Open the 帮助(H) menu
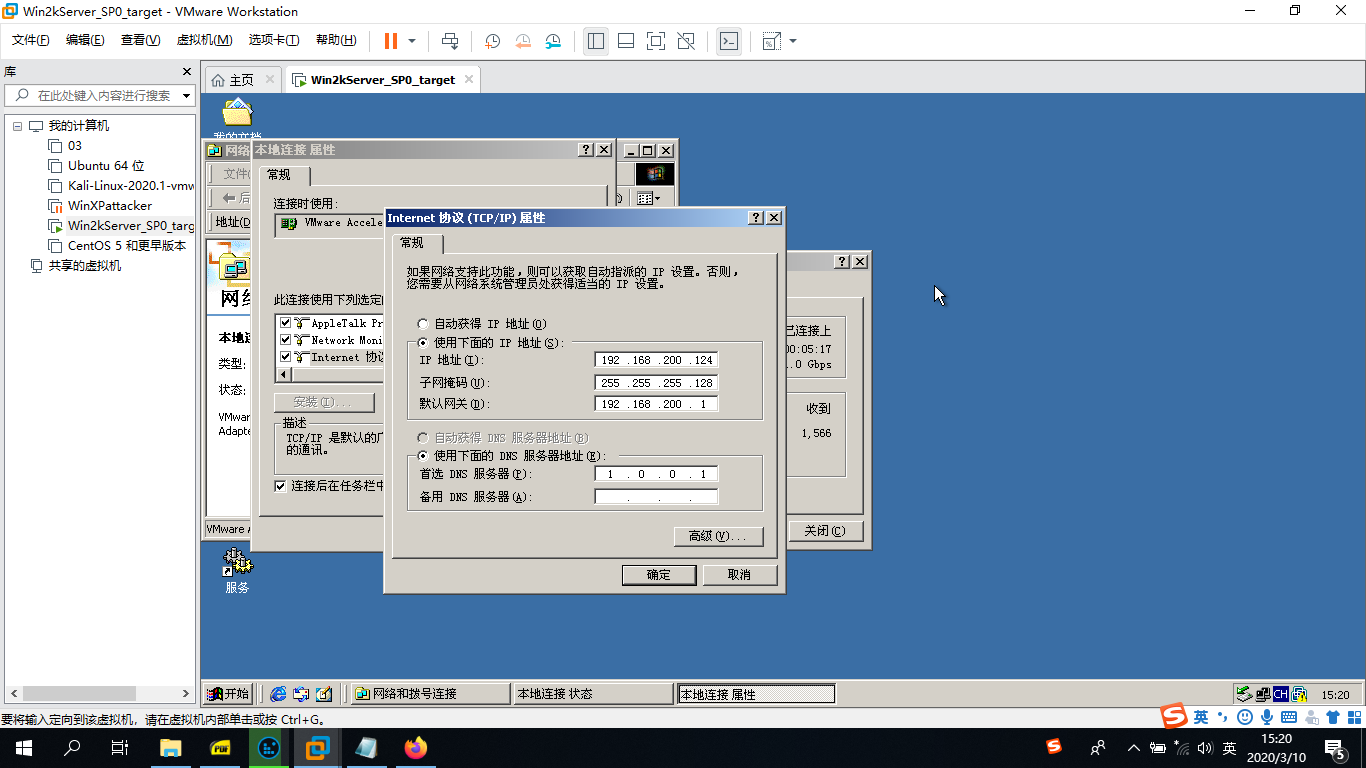1366x768 pixels. [x=336, y=40]
